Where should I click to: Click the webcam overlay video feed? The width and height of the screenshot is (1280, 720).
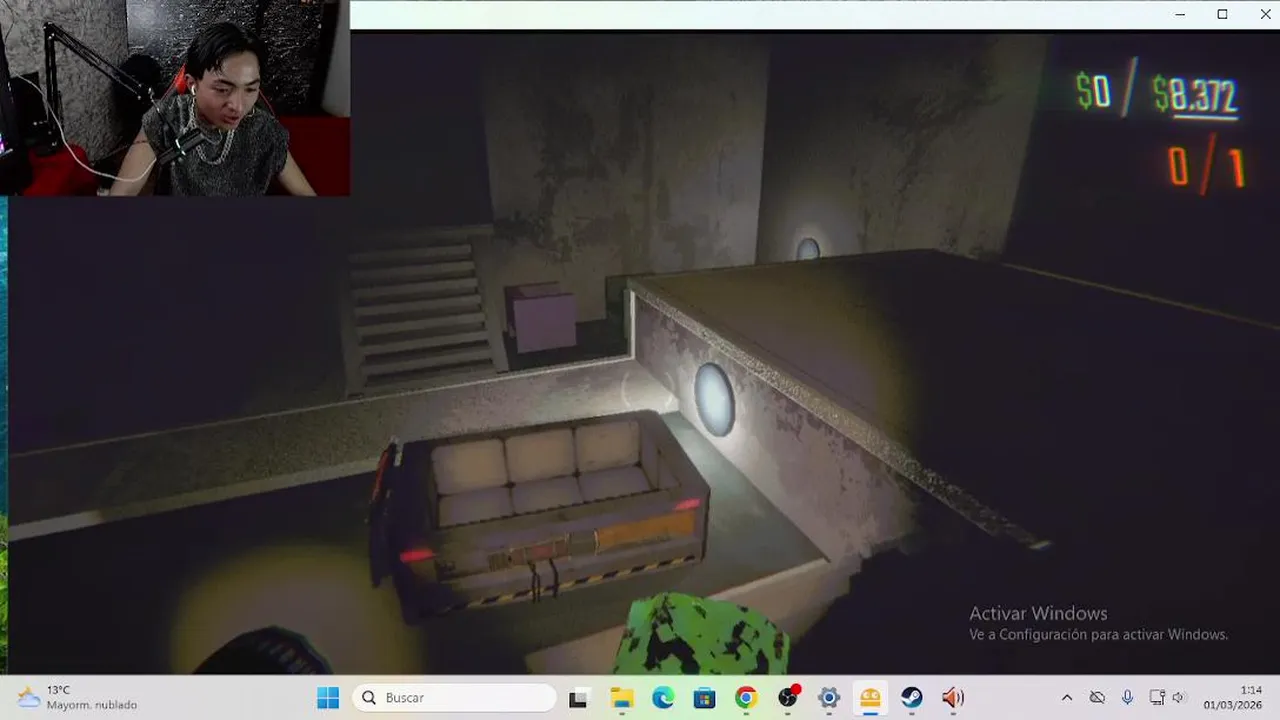[x=175, y=98]
